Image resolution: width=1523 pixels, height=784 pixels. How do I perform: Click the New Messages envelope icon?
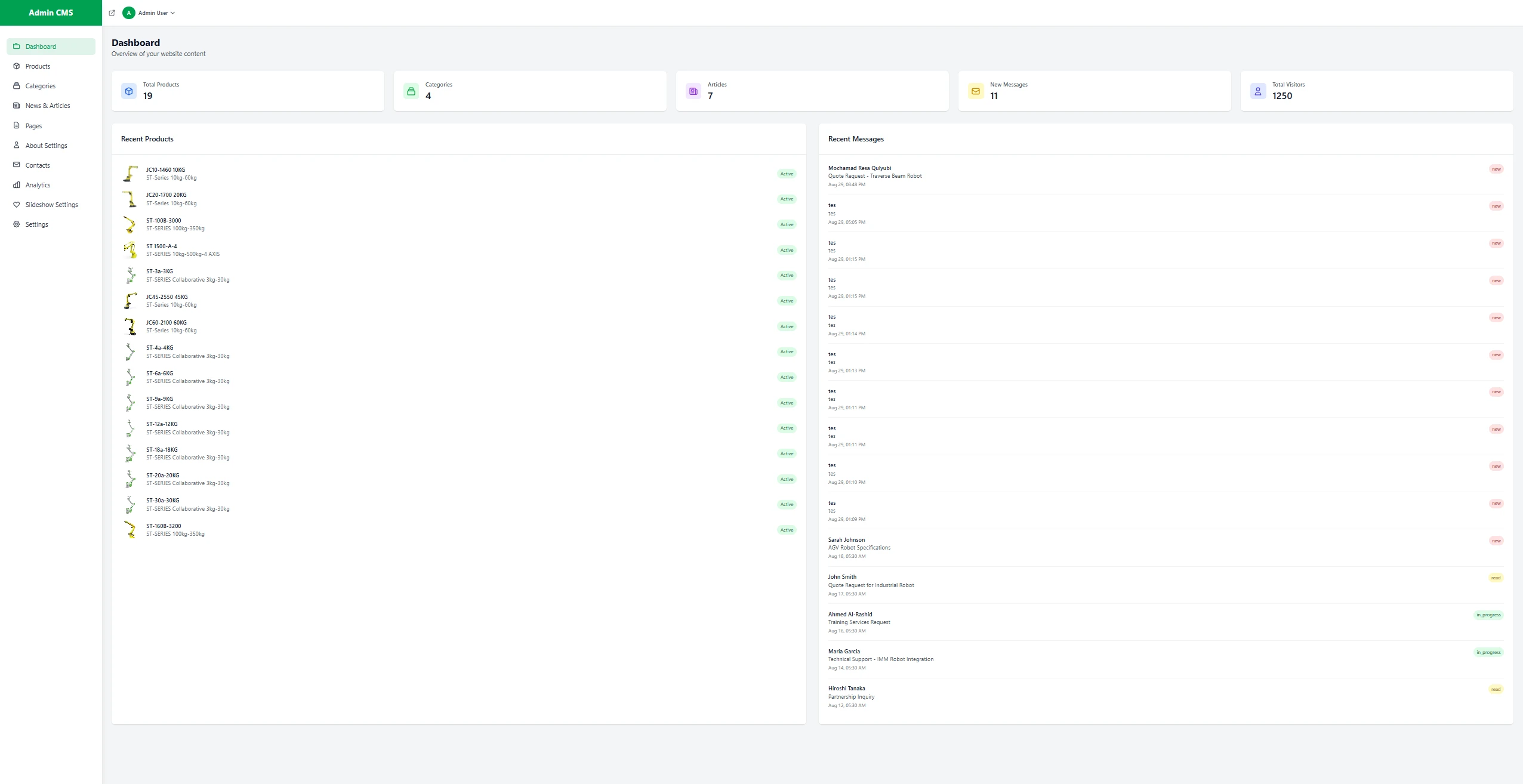[x=975, y=91]
